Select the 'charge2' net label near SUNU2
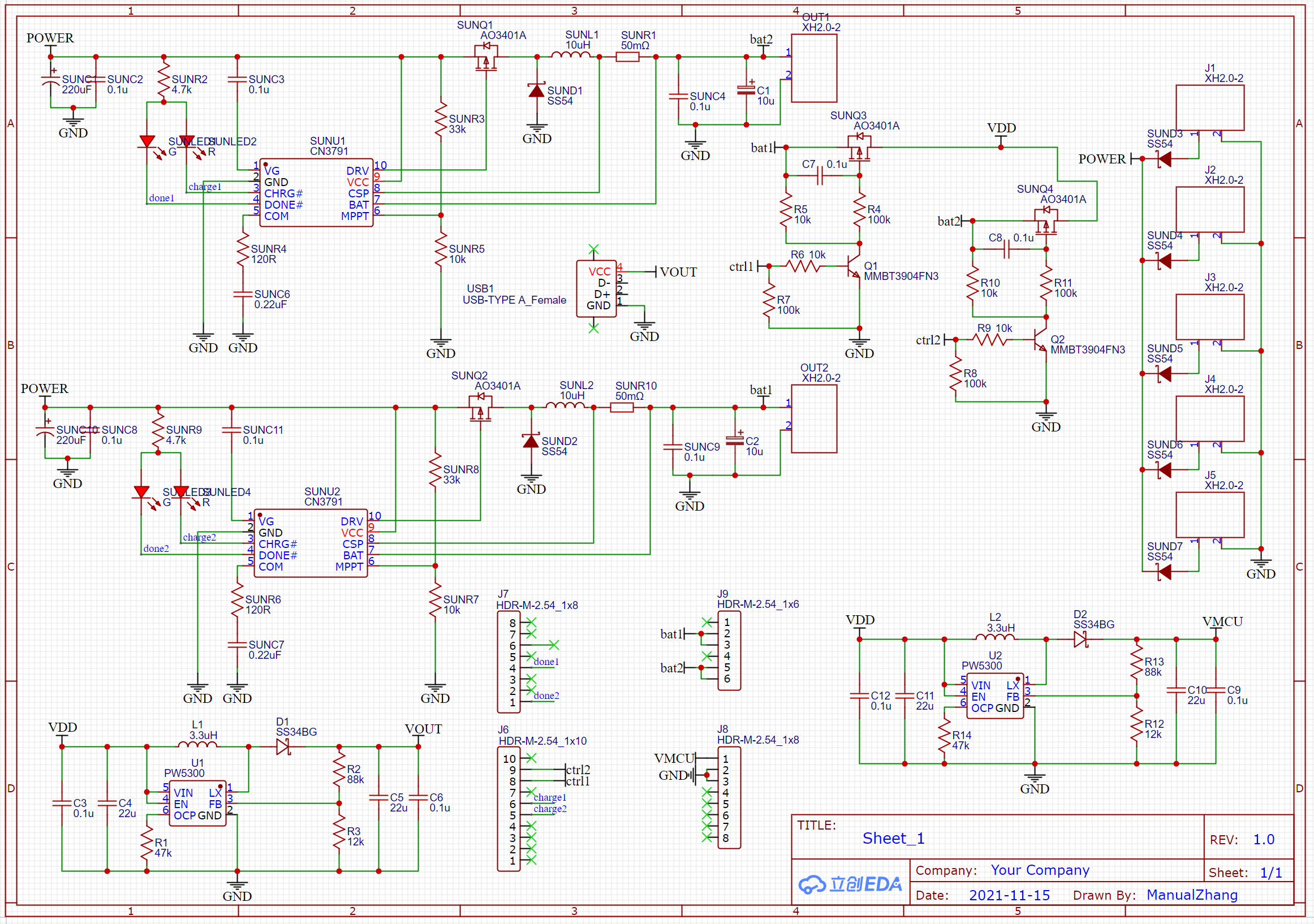Screen dimensions: 1314x924 [199, 537]
